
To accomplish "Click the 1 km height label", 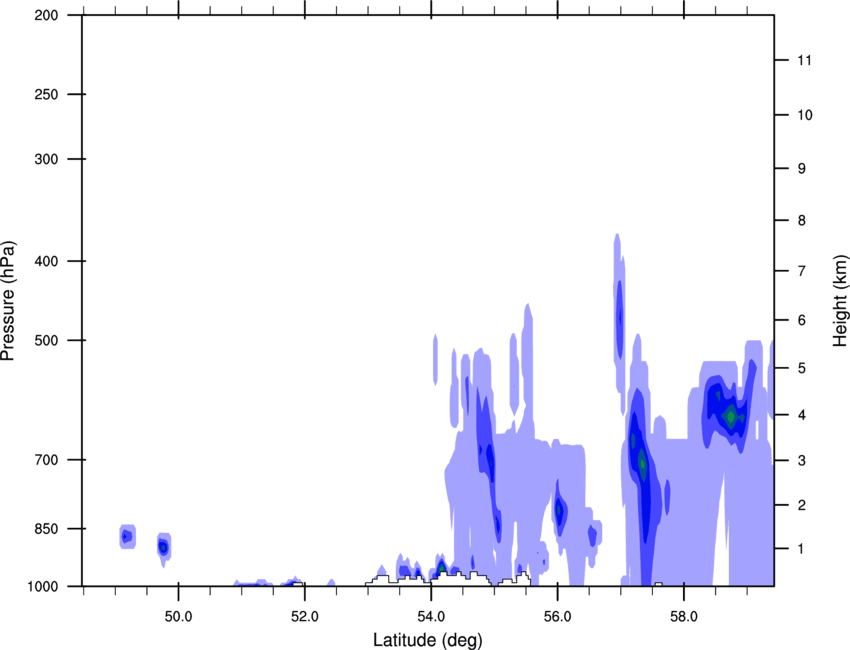I will 802,549.
